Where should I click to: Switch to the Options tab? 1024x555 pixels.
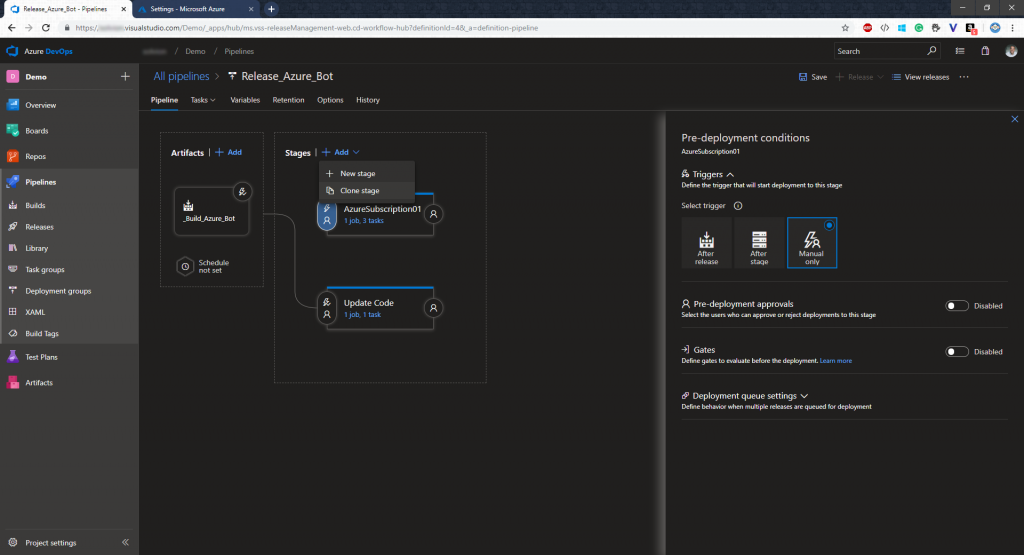coord(330,100)
